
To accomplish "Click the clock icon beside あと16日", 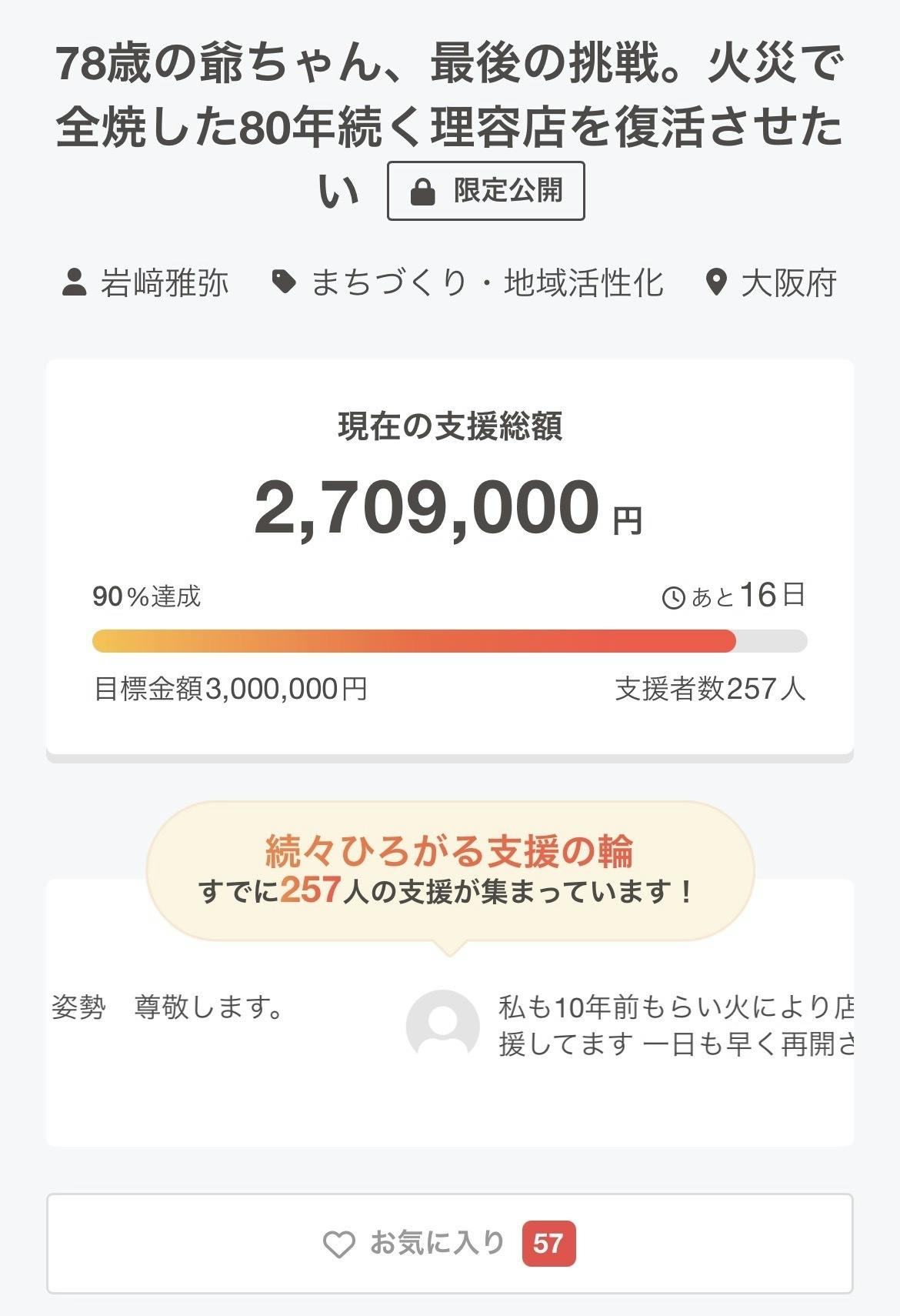I will click(673, 598).
